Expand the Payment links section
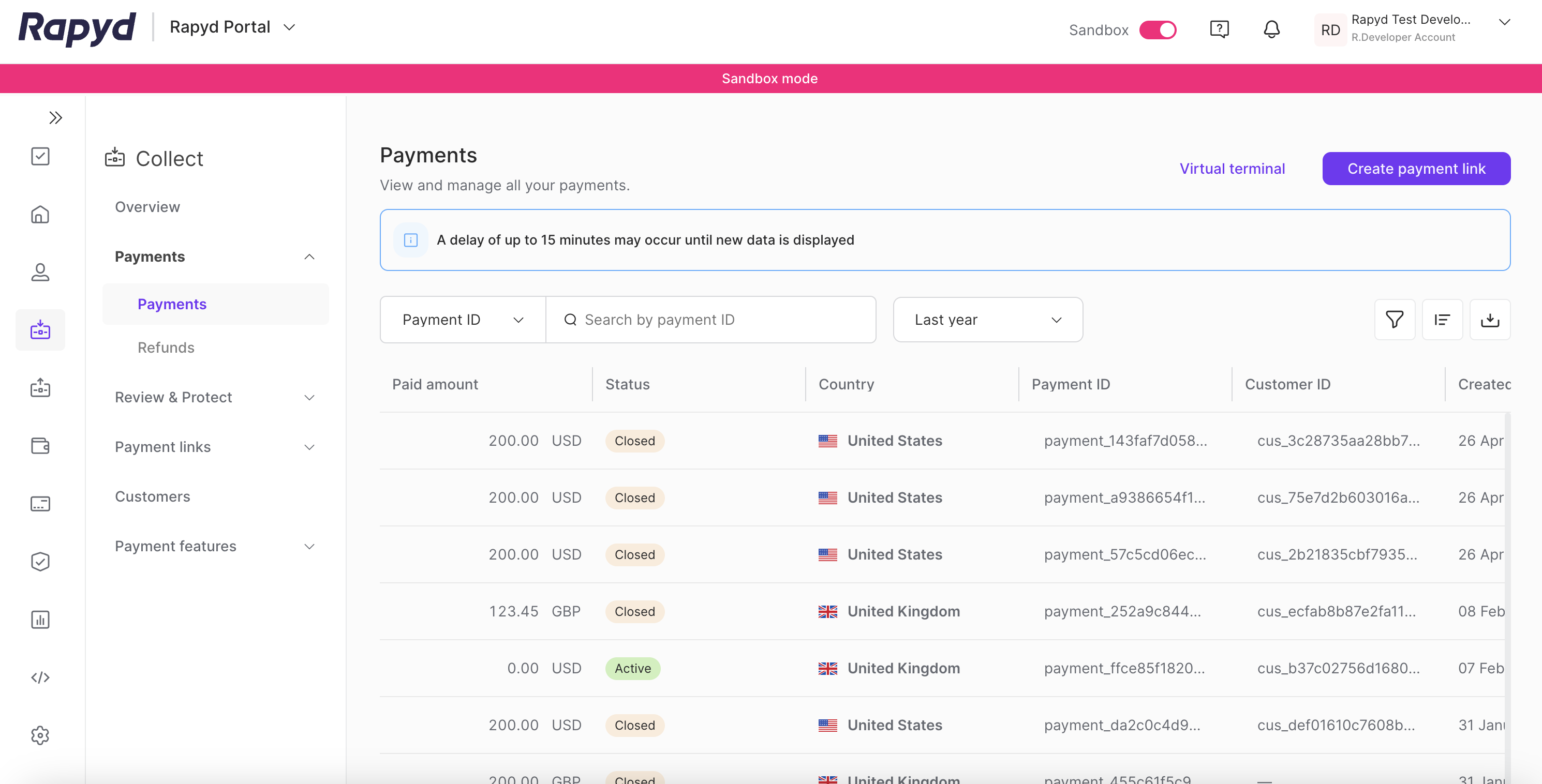This screenshot has width=1542, height=784. tap(215, 447)
